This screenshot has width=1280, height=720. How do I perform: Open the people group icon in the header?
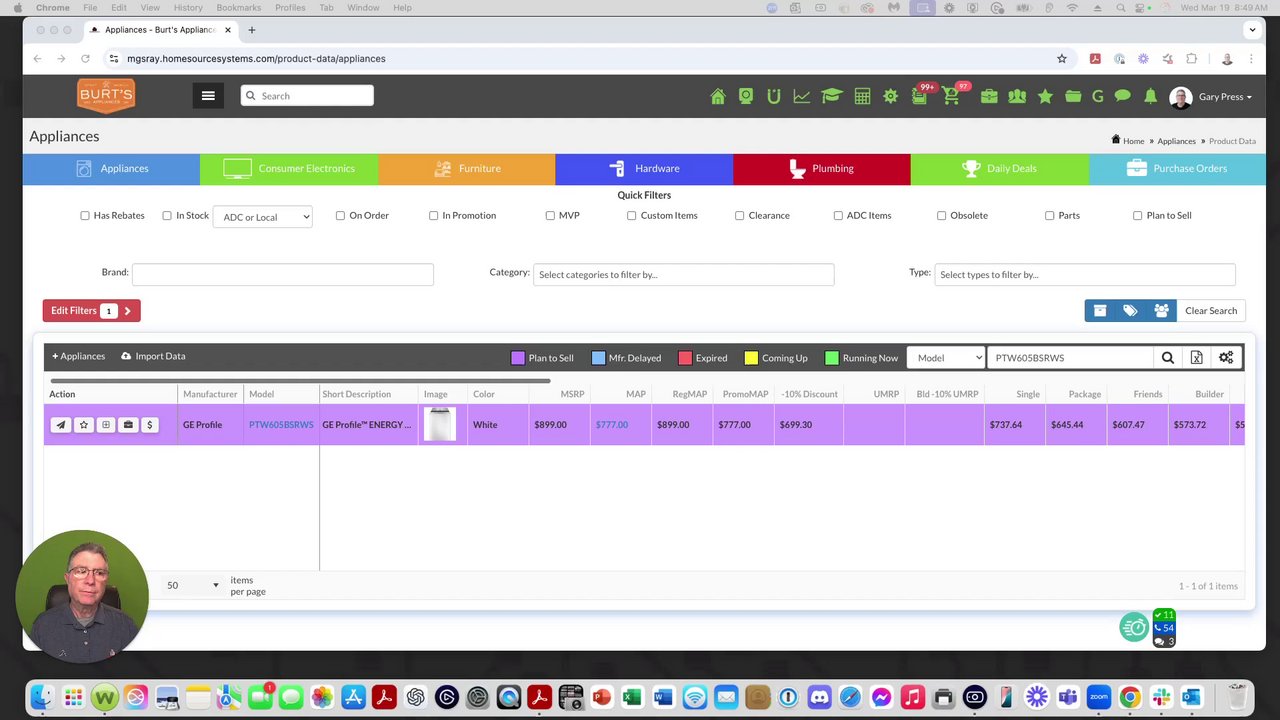1017,96
